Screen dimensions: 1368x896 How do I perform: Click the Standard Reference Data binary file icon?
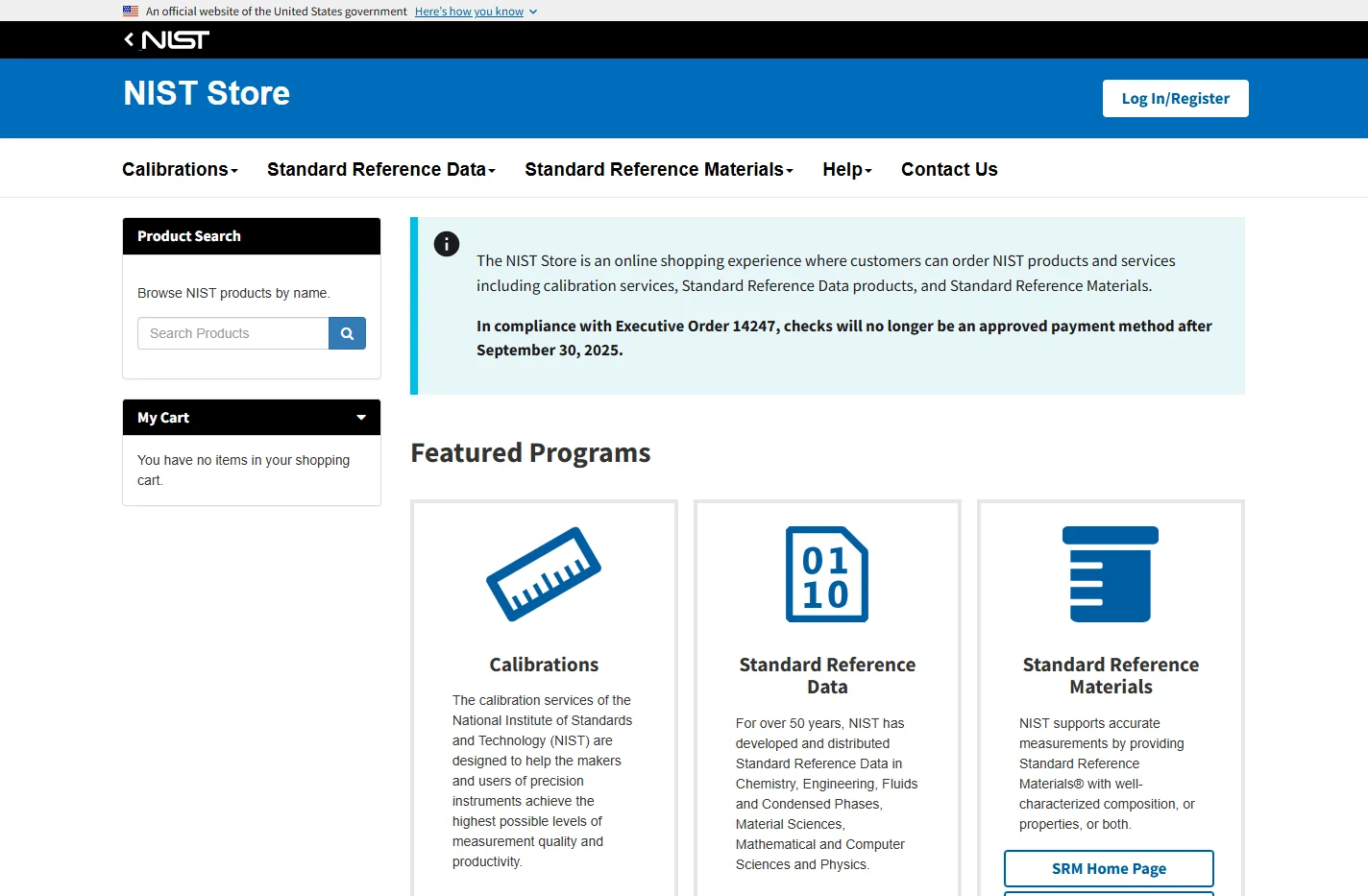(827, 574)
